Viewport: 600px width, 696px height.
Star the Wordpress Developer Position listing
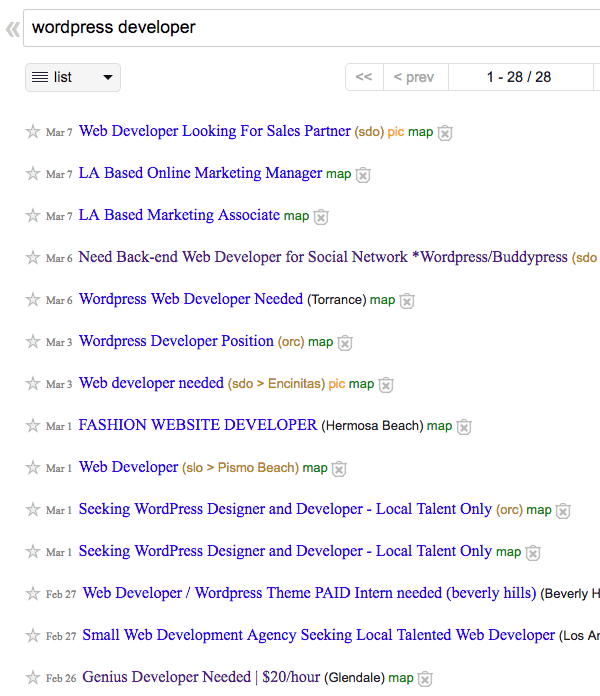point(33,341)
